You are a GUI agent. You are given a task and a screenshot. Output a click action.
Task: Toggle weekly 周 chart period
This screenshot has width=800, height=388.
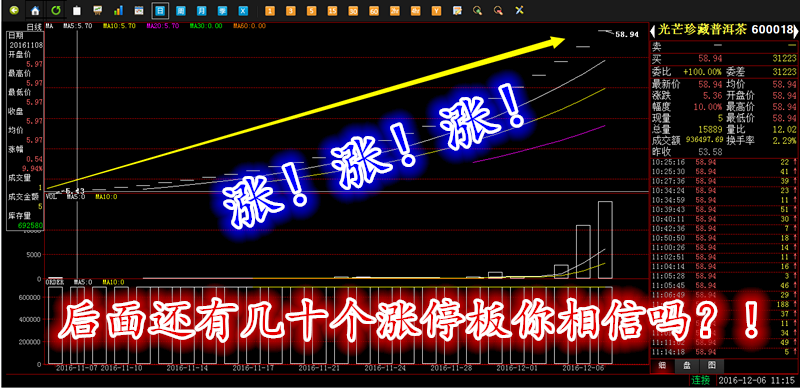point(181,10)
